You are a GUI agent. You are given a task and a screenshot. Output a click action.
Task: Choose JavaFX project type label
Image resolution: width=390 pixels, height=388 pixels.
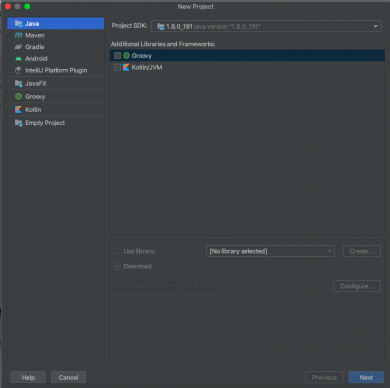click(36, 83)
